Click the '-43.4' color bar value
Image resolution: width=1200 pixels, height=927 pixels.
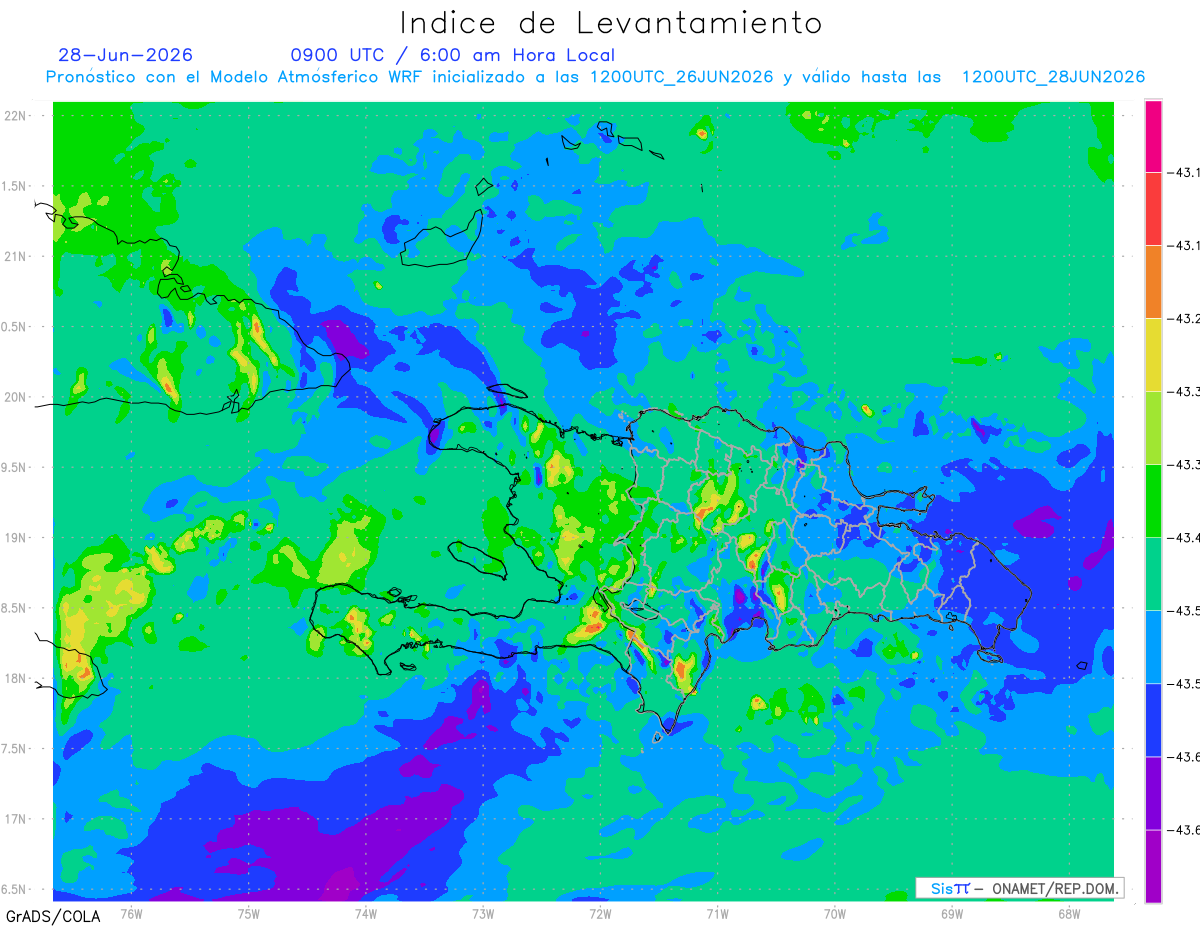(x=1186, y=538)
